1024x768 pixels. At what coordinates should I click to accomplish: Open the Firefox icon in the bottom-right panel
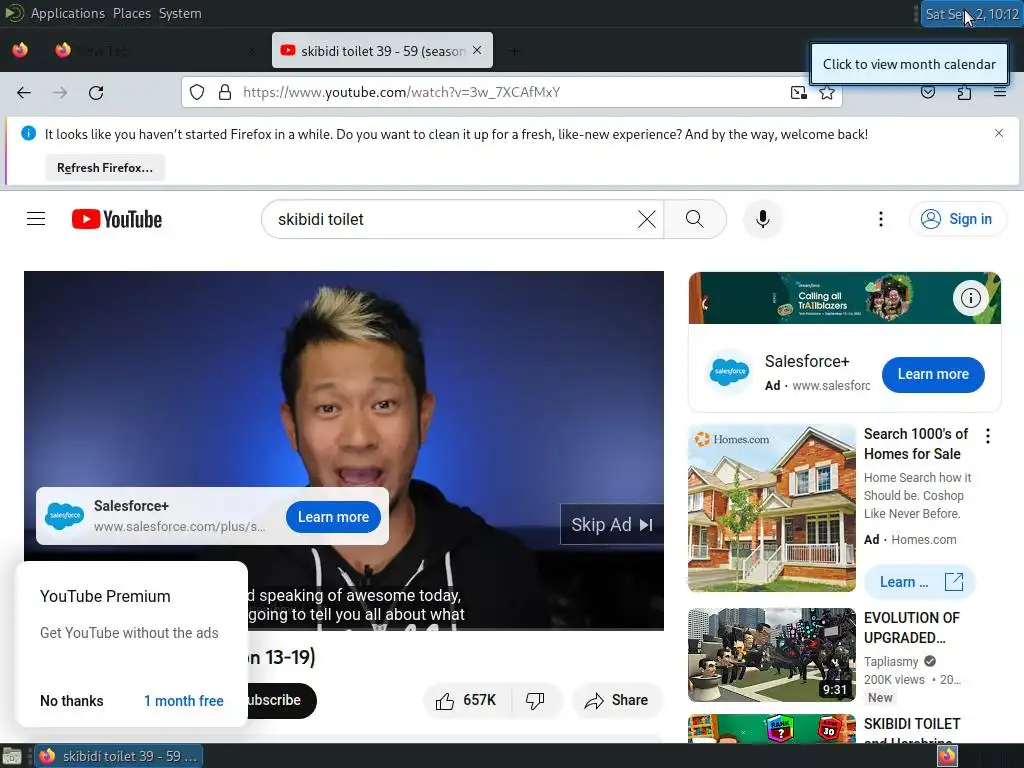[x=947, y=756]
